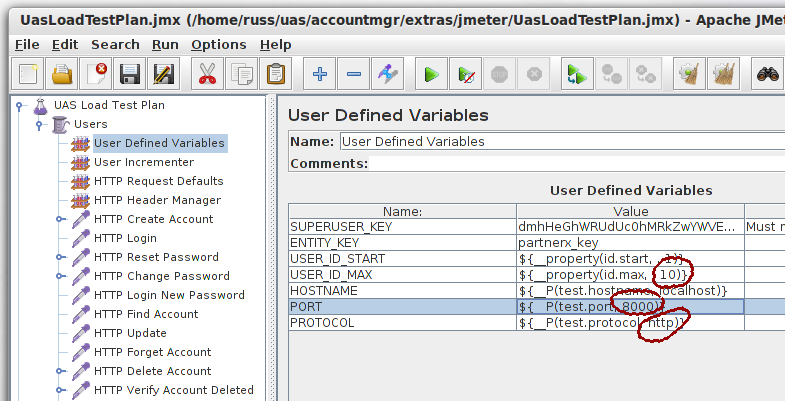Screen dimensions: 785x401
Task: Click the Toggle enable/disable icon
Action: 387,74
